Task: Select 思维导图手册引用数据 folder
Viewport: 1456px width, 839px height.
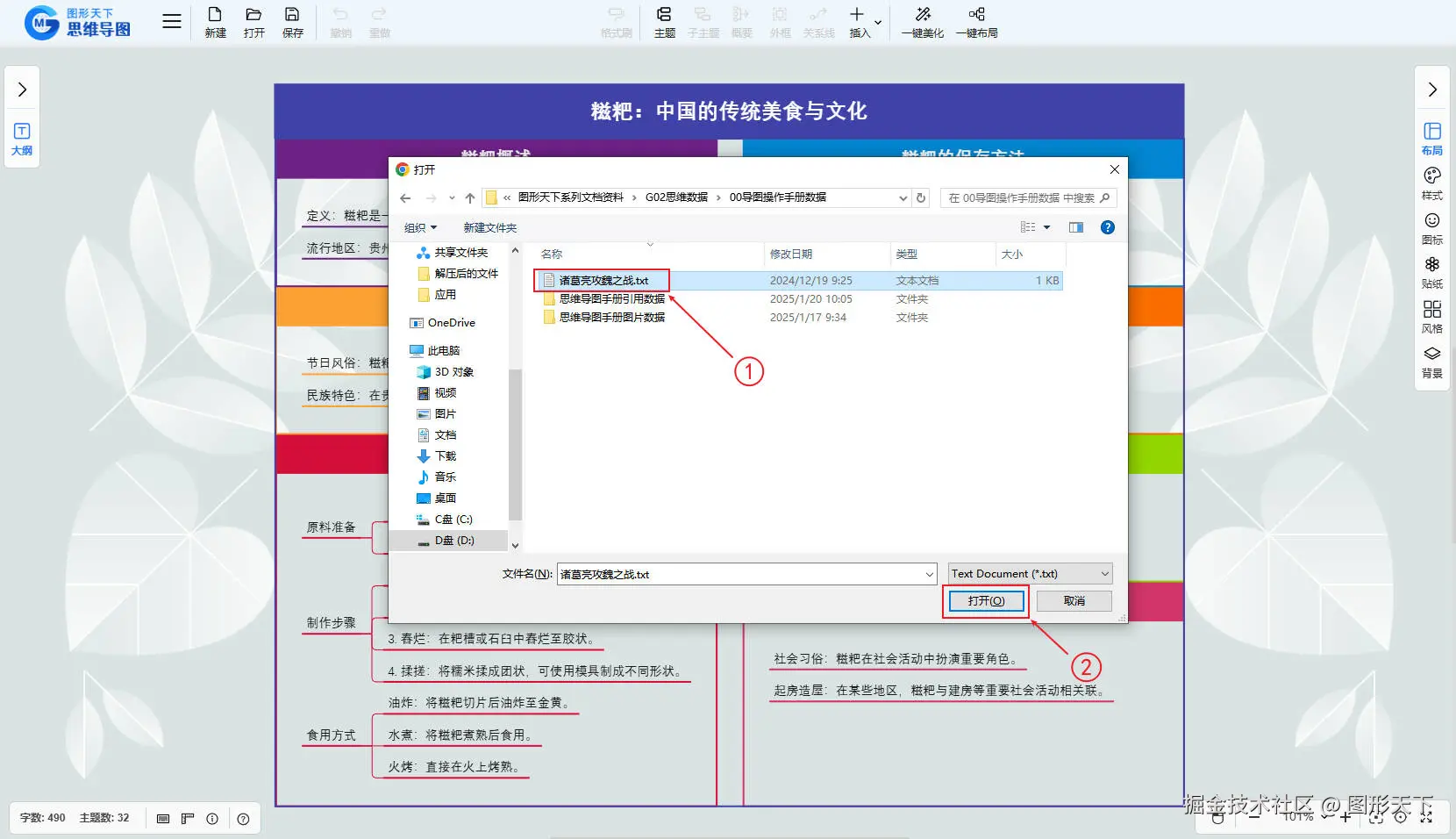Action: point(612,299)
